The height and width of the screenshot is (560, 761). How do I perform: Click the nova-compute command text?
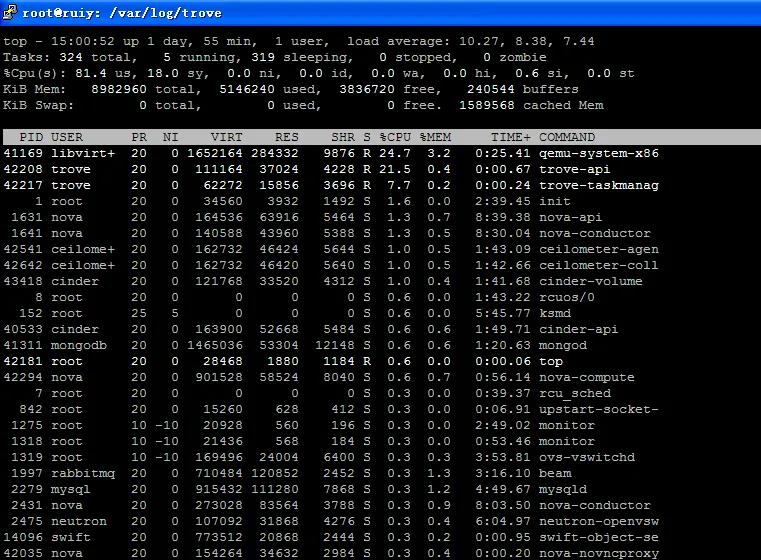[587, 378]
